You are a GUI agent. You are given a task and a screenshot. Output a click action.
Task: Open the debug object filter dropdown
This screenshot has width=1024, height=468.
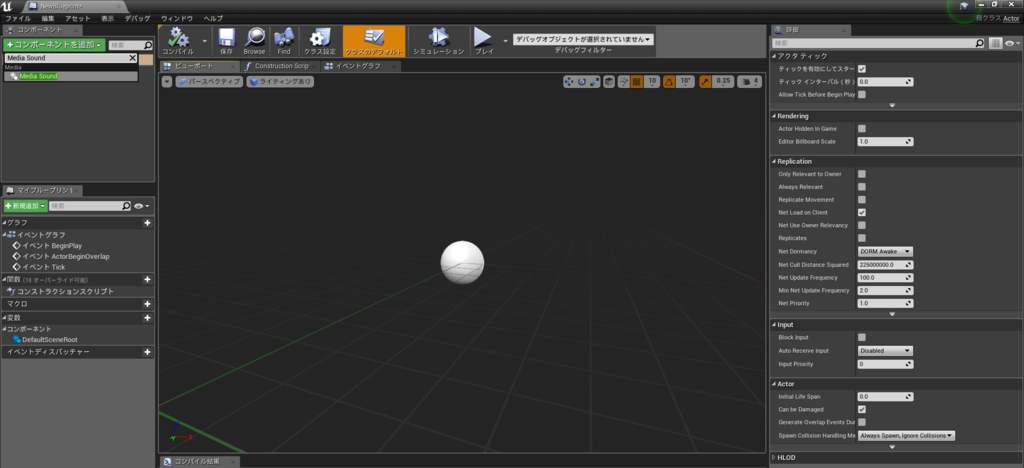tap(583, 39)
